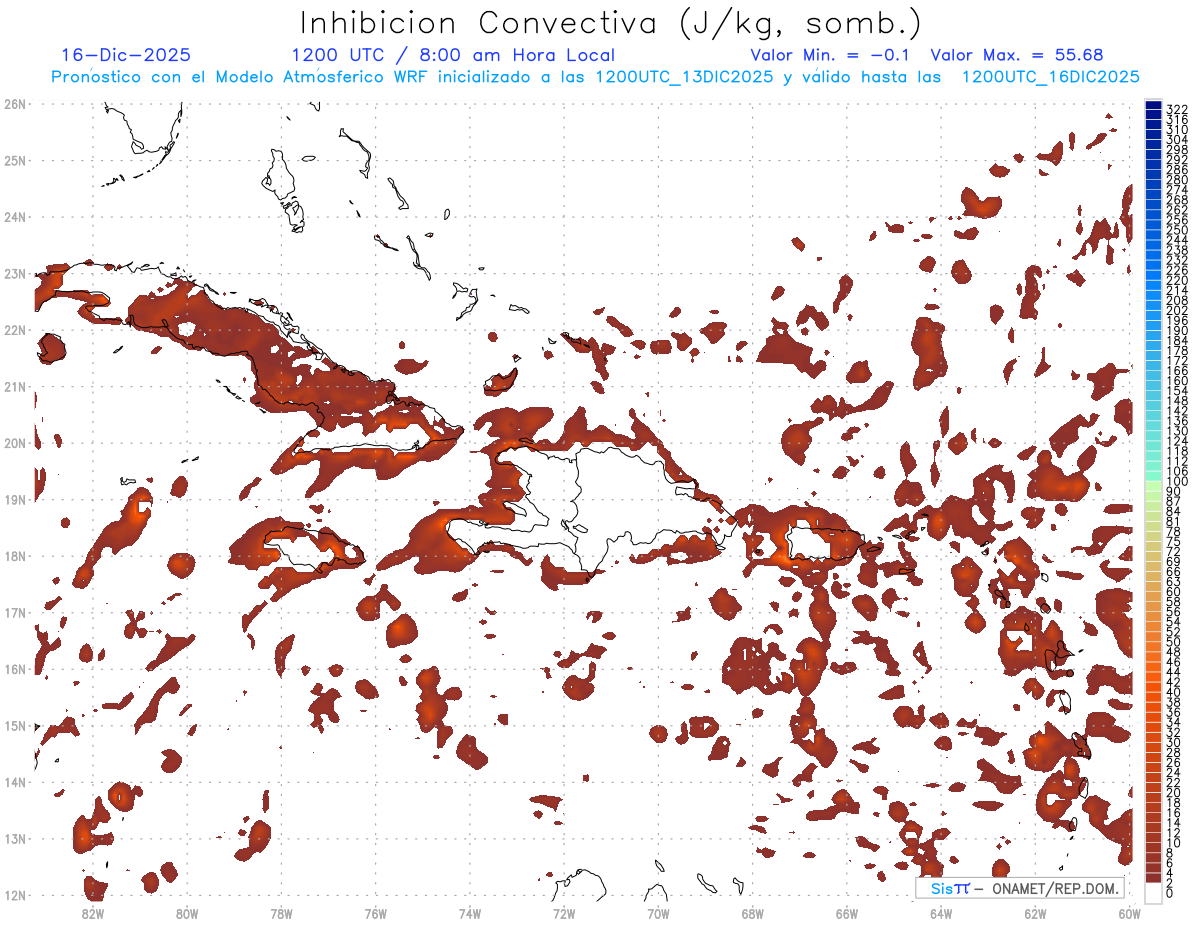Click the 21N latitude label
Viewport: 1200px width, 927px height.
15,386
